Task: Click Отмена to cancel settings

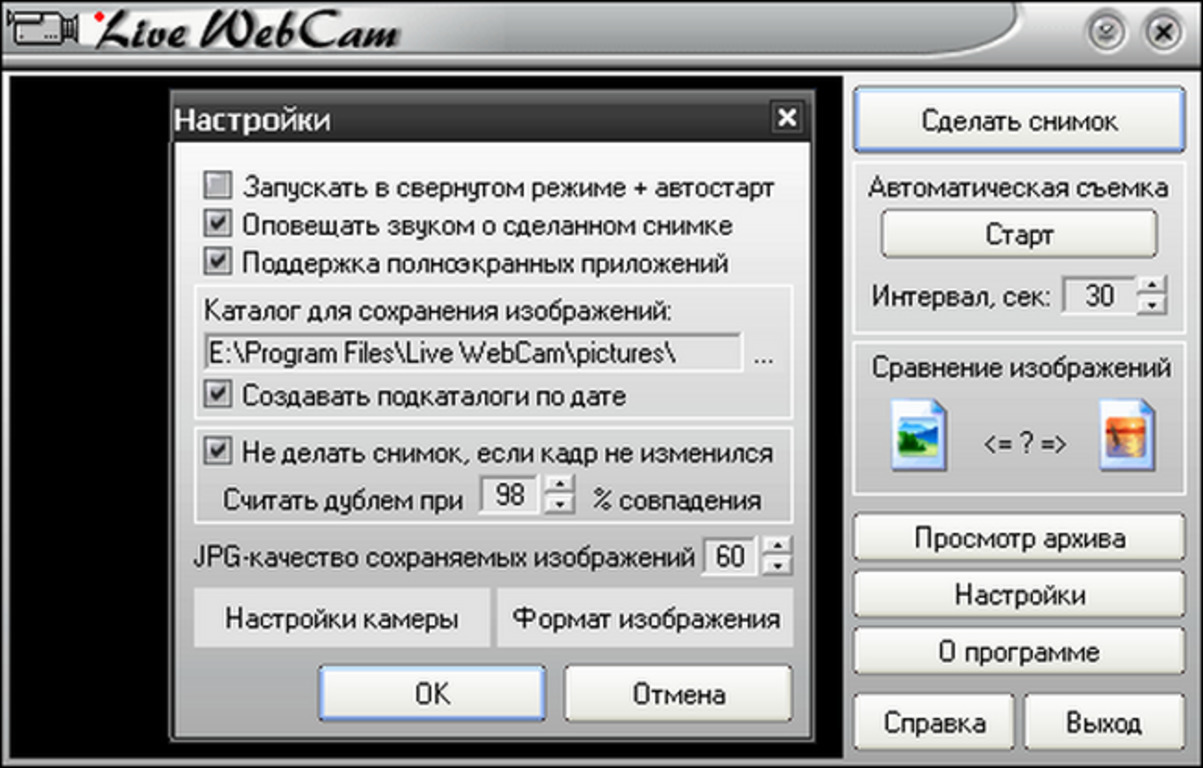Action: (679, 693)
